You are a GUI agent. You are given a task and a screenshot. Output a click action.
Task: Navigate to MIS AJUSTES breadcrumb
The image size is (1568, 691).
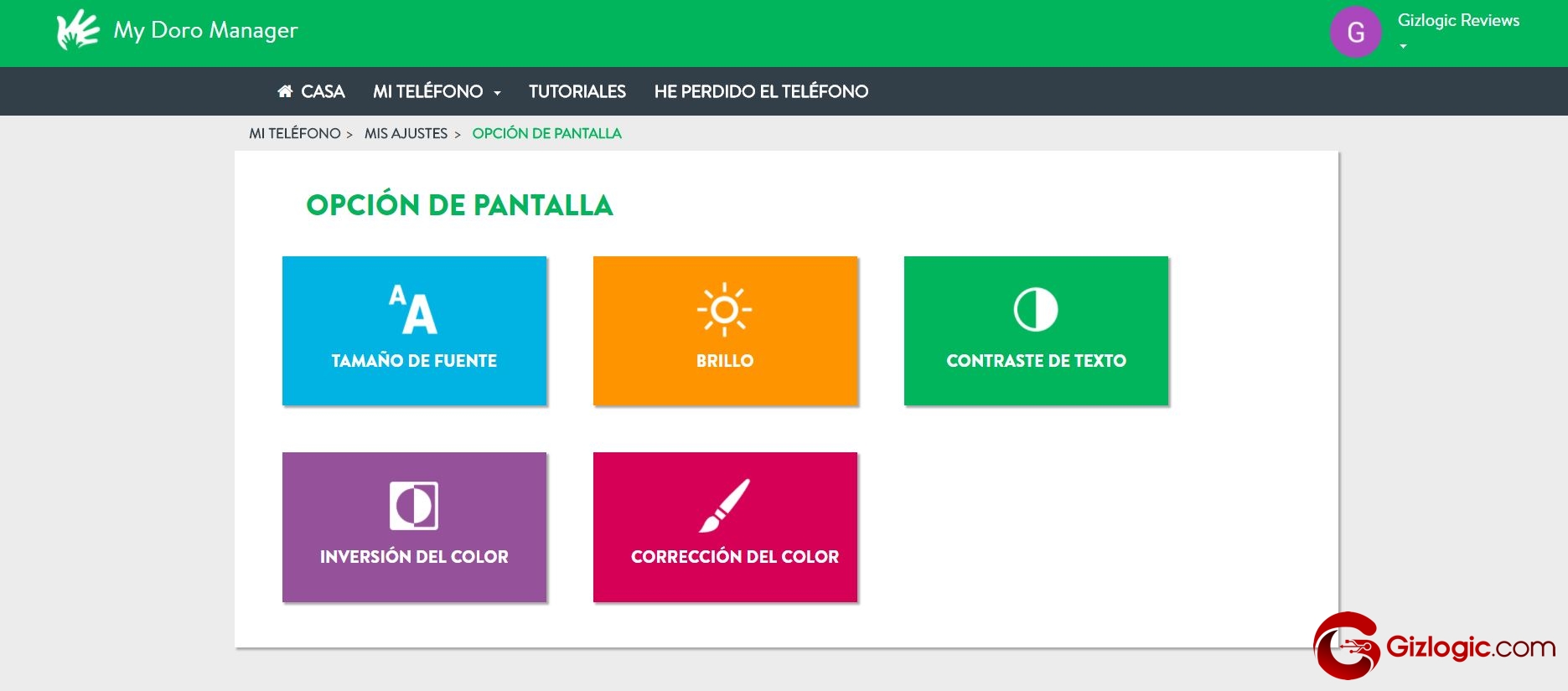tap(406, 133)
